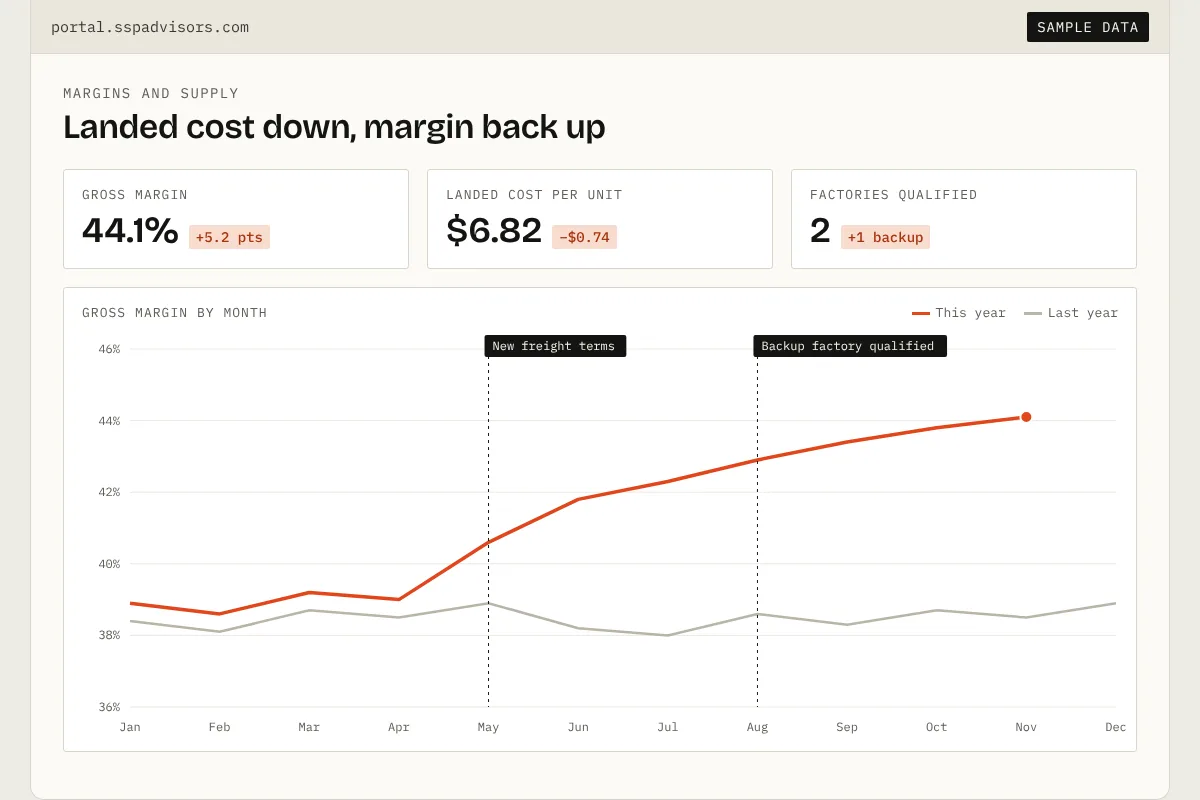
Task: Click the -$0.74 change badge
Action: point(585,237)
